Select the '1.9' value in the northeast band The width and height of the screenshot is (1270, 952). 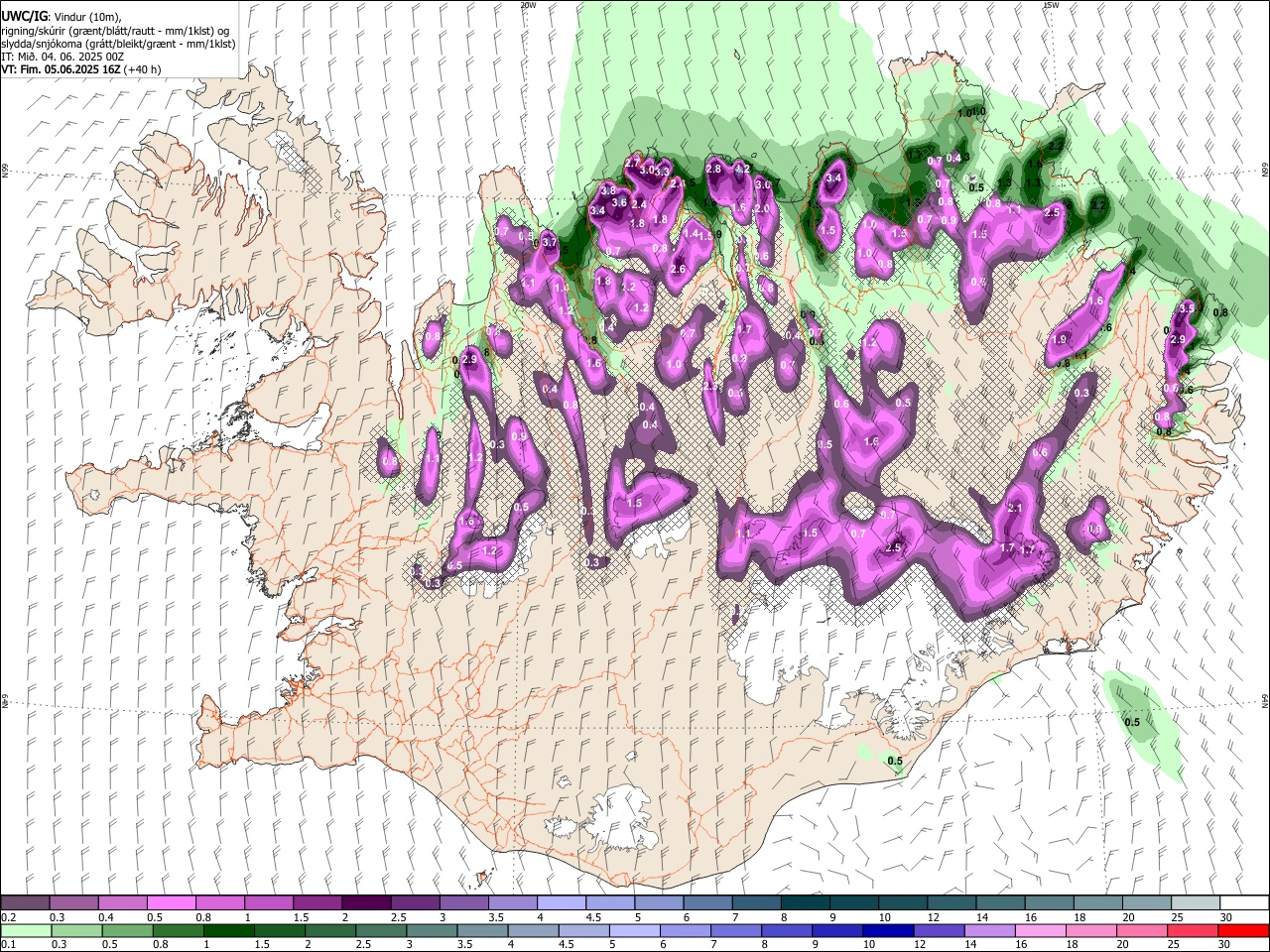[x=1059, y=340]
